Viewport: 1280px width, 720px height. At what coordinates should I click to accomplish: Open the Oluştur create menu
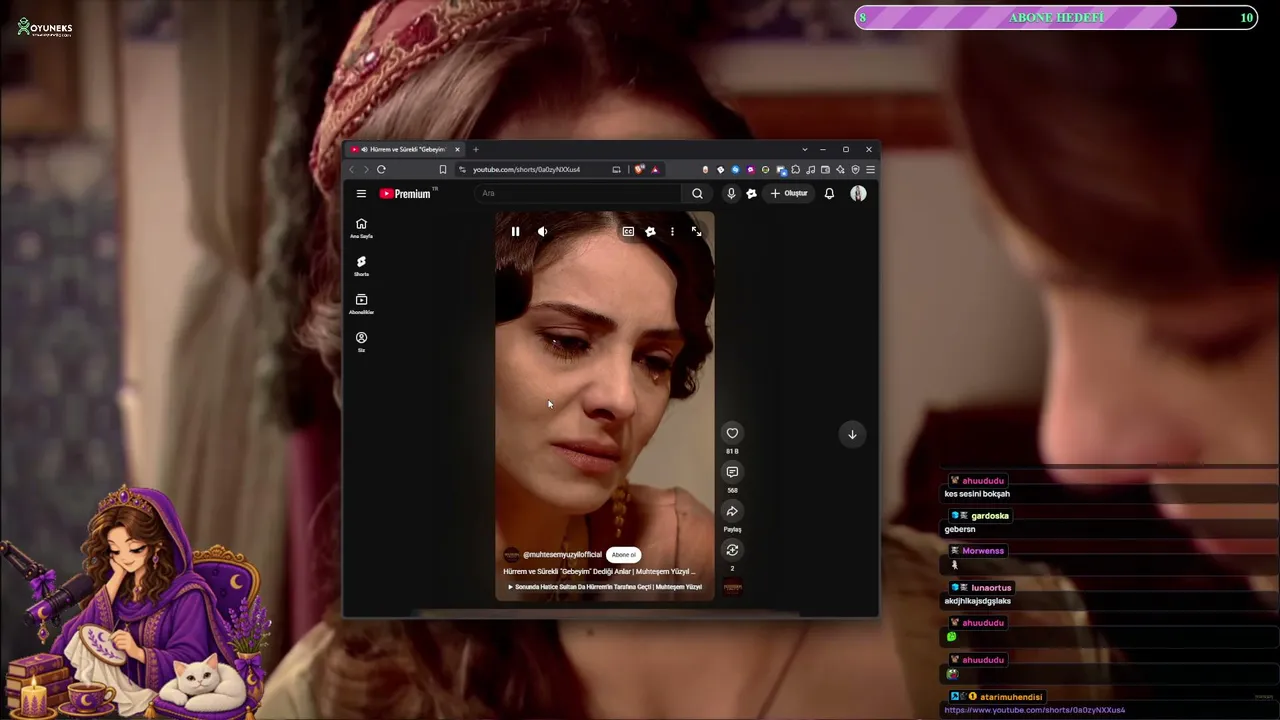(789, 194)
